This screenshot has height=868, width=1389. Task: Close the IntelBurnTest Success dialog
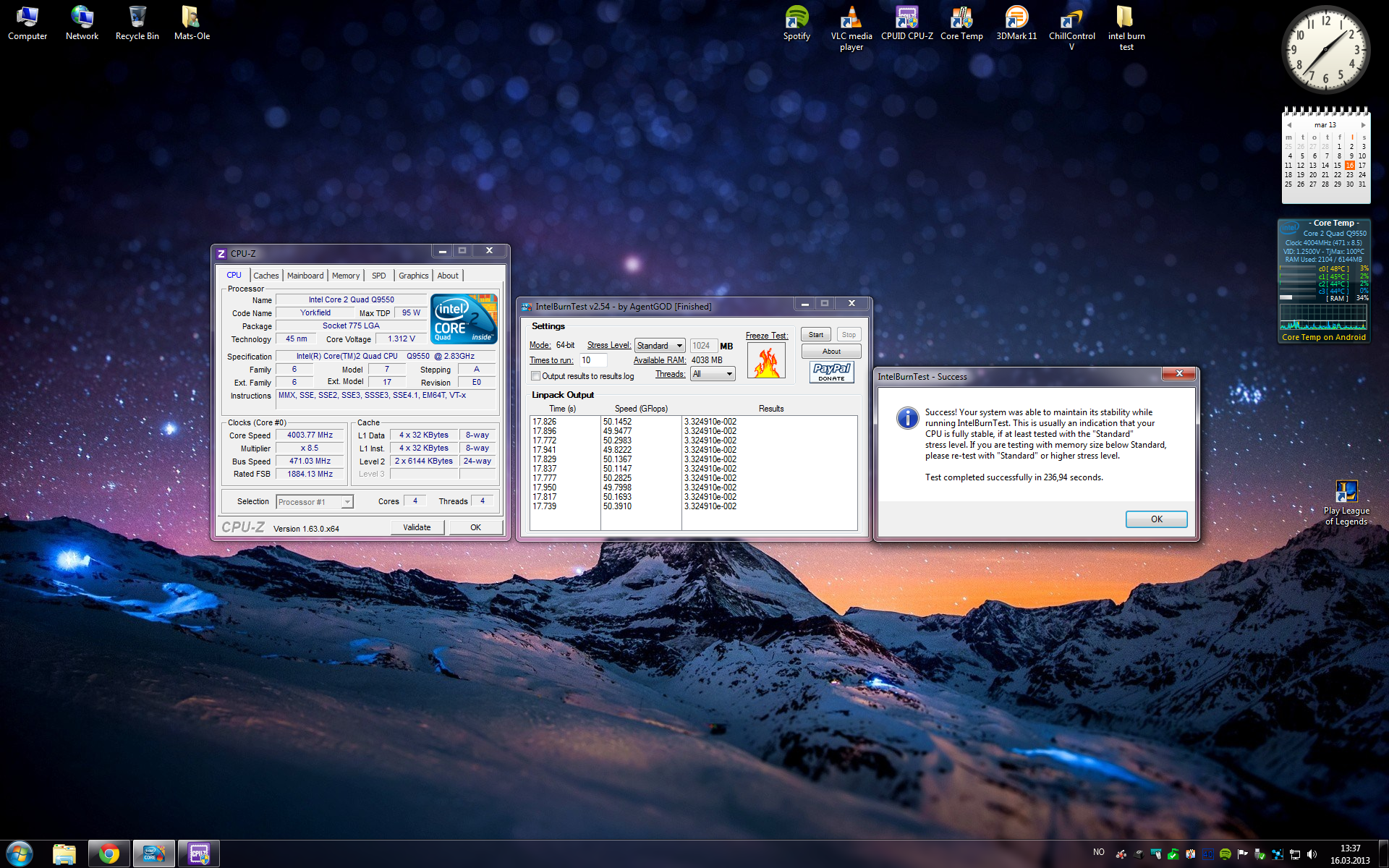point(1178,374)
